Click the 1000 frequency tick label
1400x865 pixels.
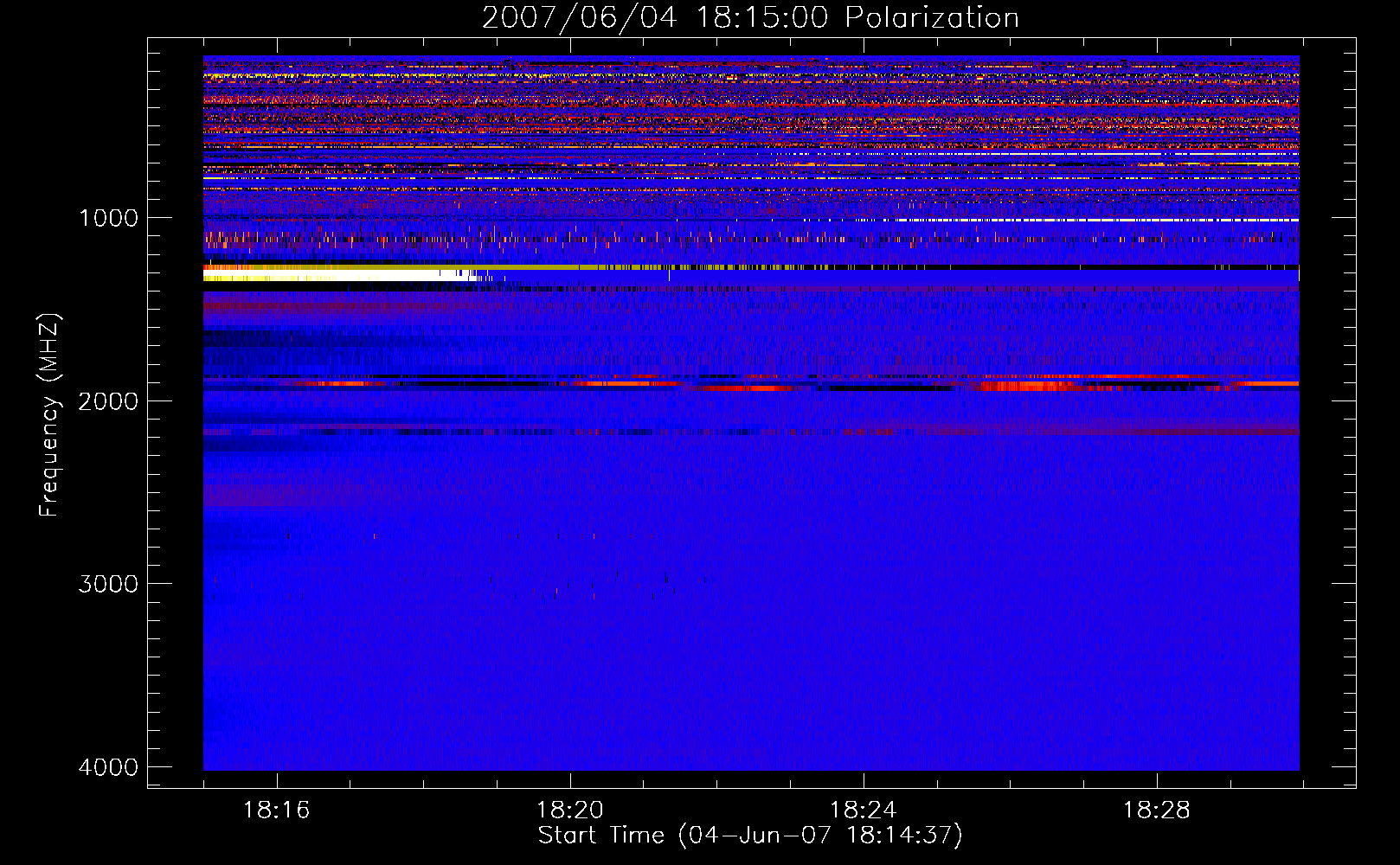click(108, 218)
